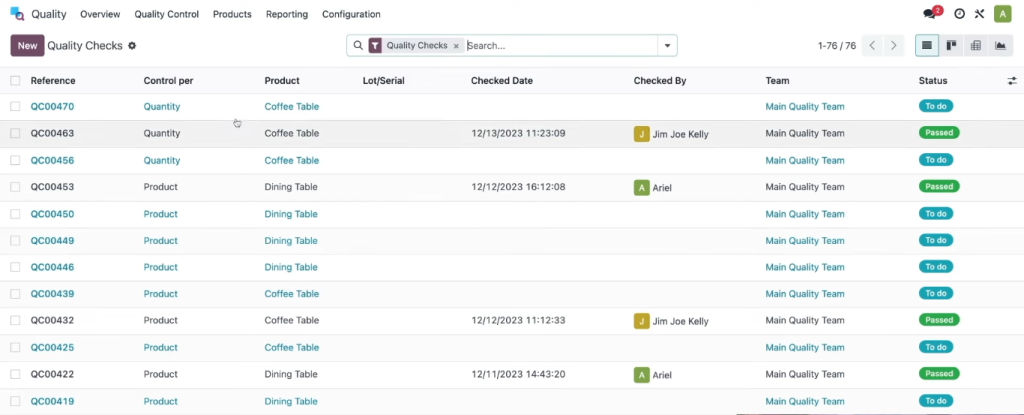Screen dimensions: 1024x415
Task: Click the New button
Action: point(27,46)
